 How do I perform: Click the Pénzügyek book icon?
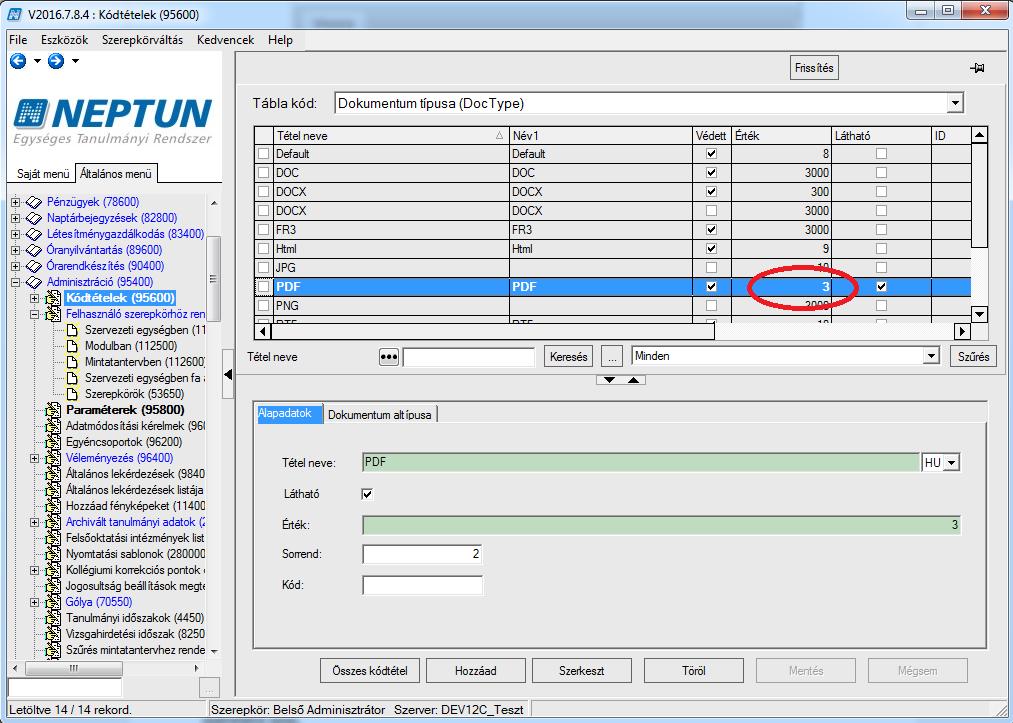(34, 202)
